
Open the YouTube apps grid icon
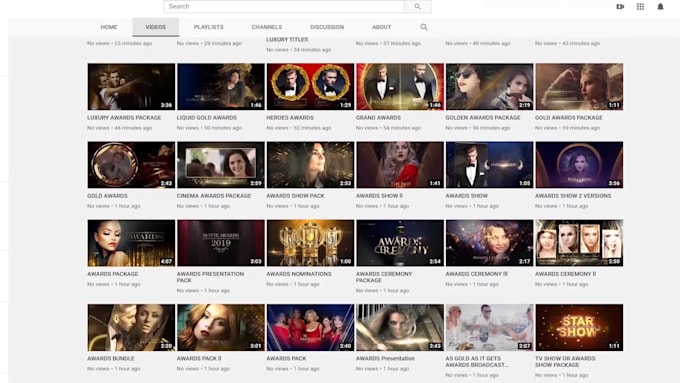640,7
